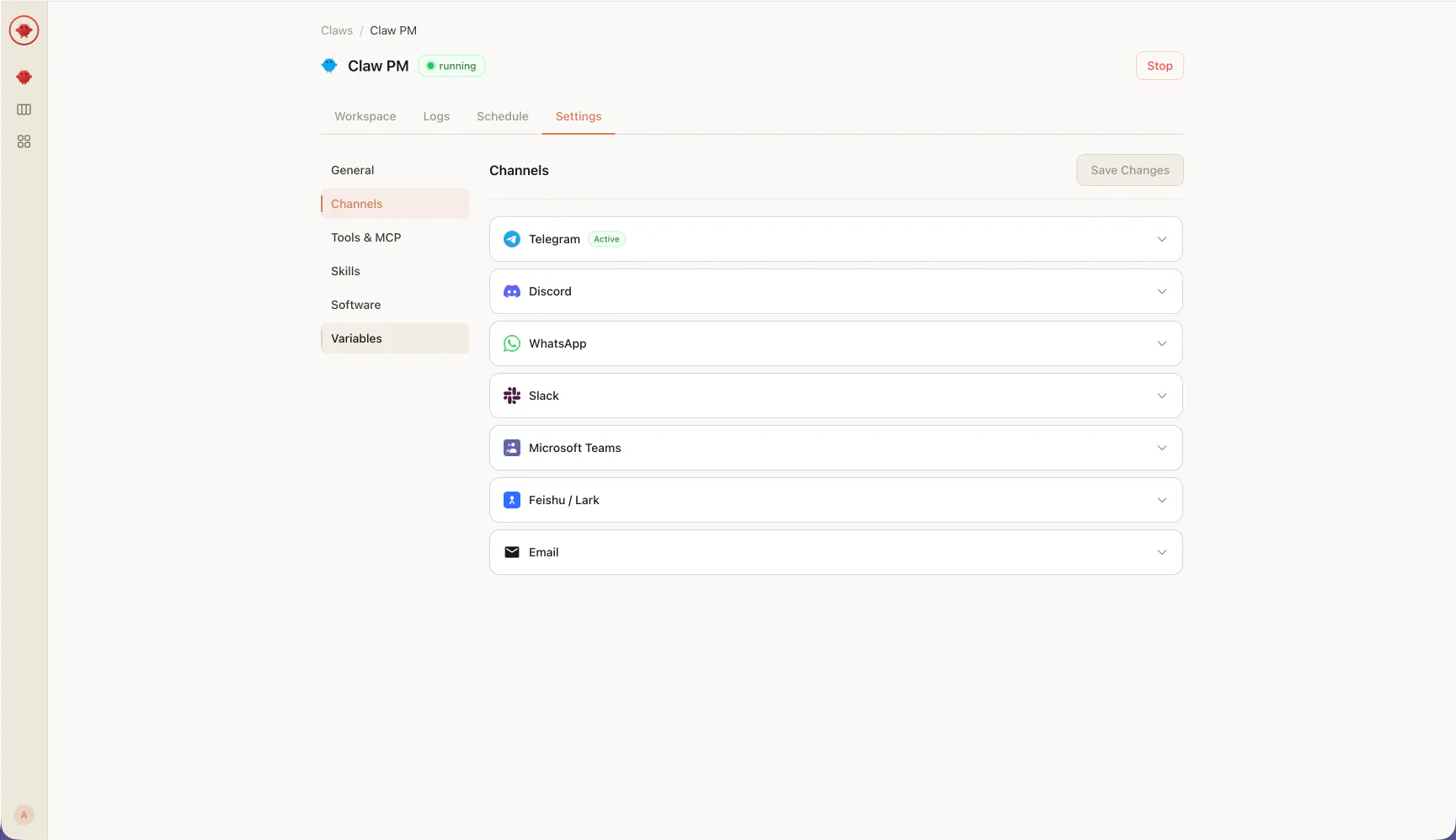Switch to the Schedule tab
Screen dimensions: 1456x840
[x=503, y=116]
